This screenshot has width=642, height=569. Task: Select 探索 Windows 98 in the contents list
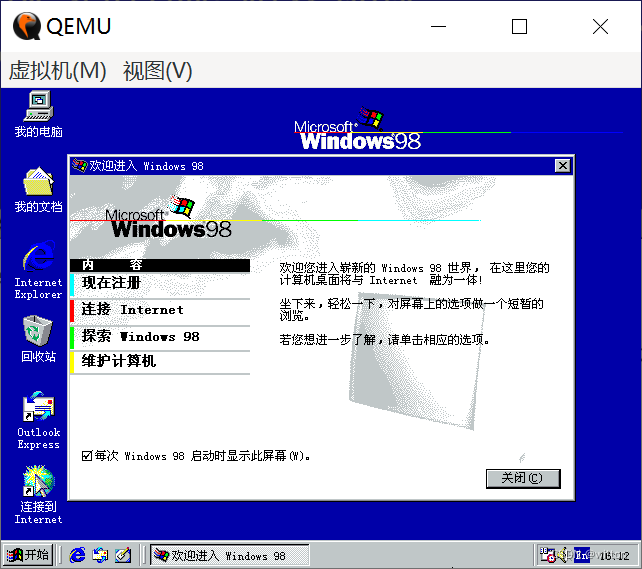[160, 337]
